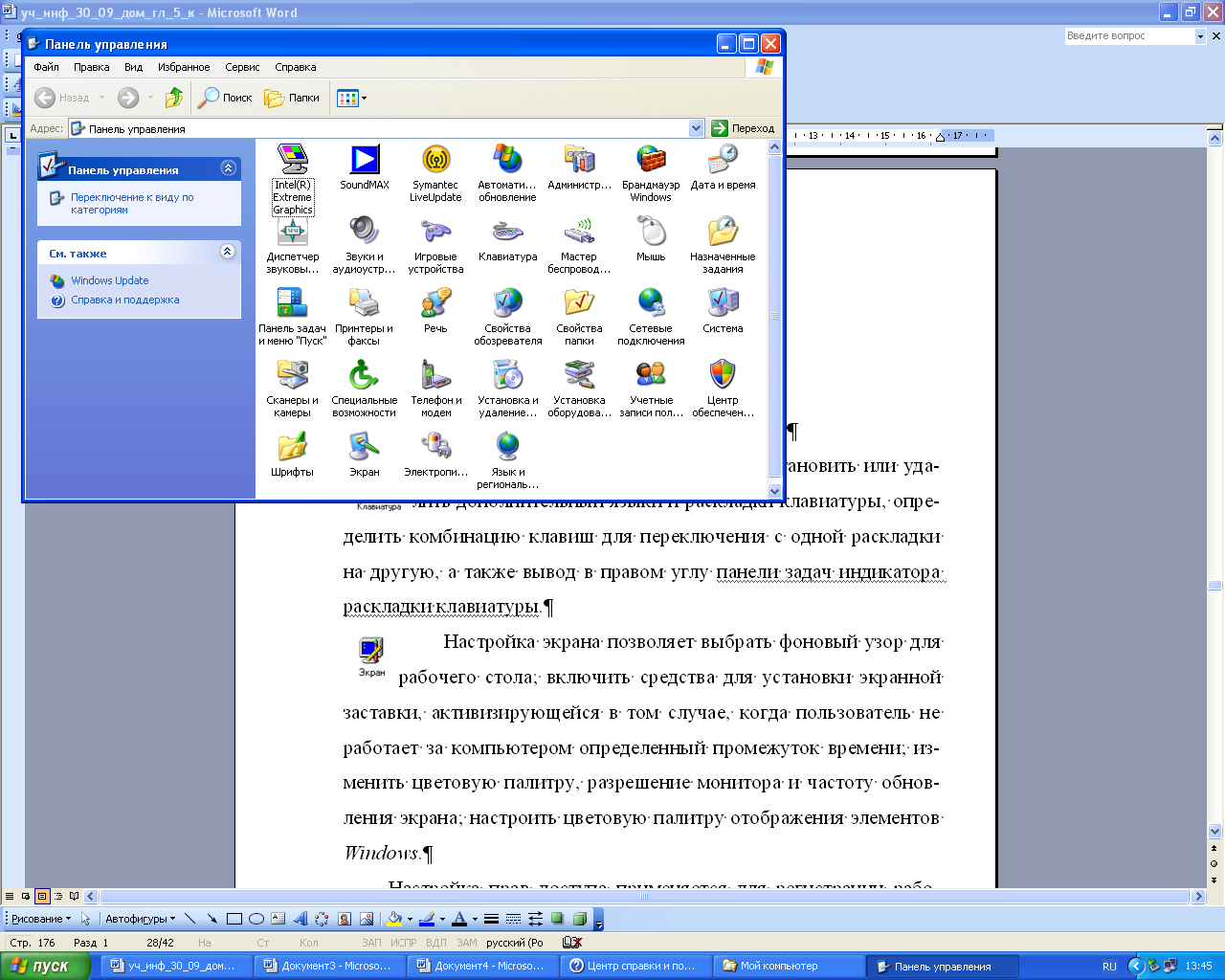Image resolution: width=1225 pixels, height=980 pixels.
Task: Open Брандмауэр Windows icon
Action: [x=651, y=160]
